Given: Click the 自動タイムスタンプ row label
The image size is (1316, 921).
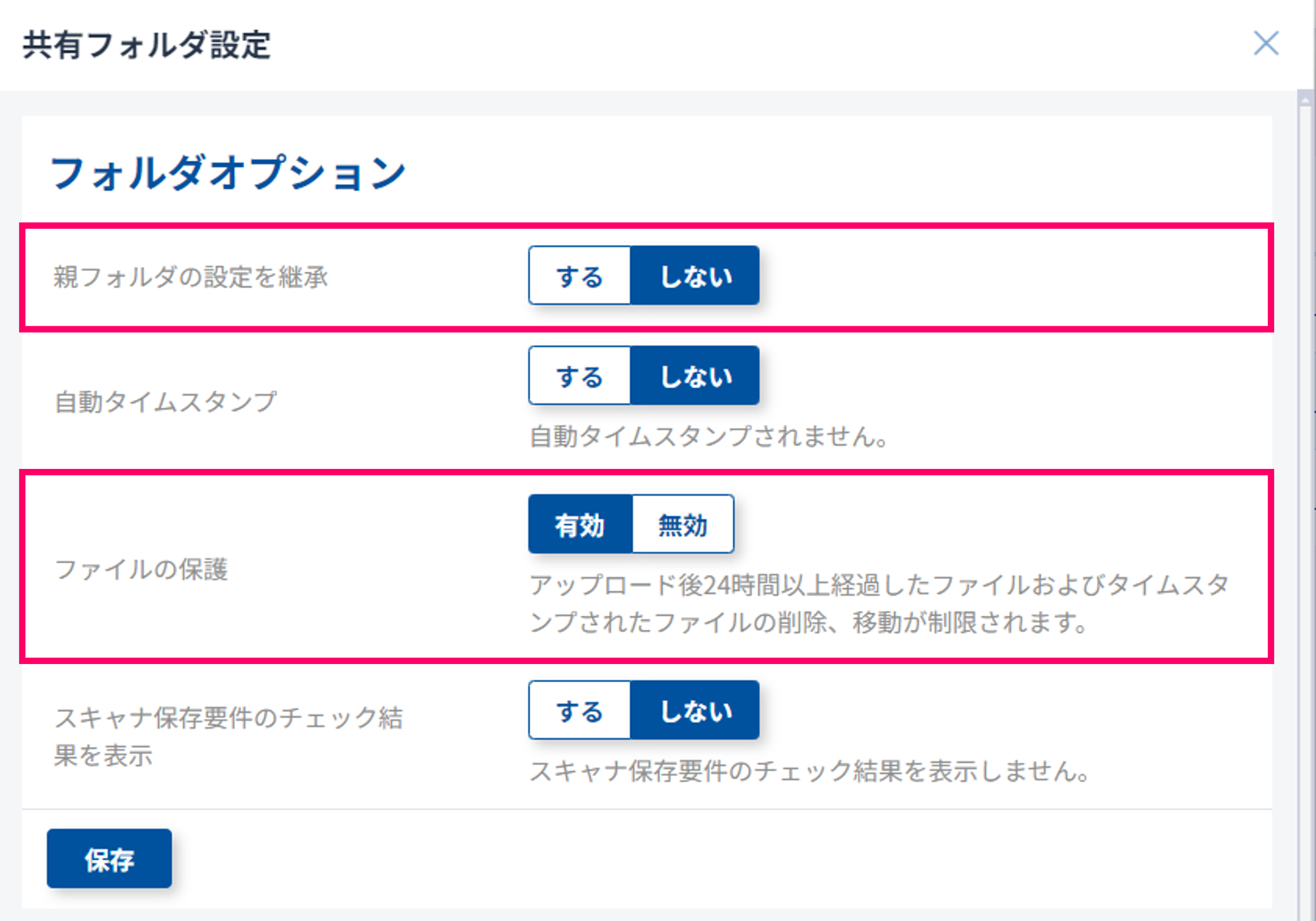Looking at the screenshot, I should point(166,401).
